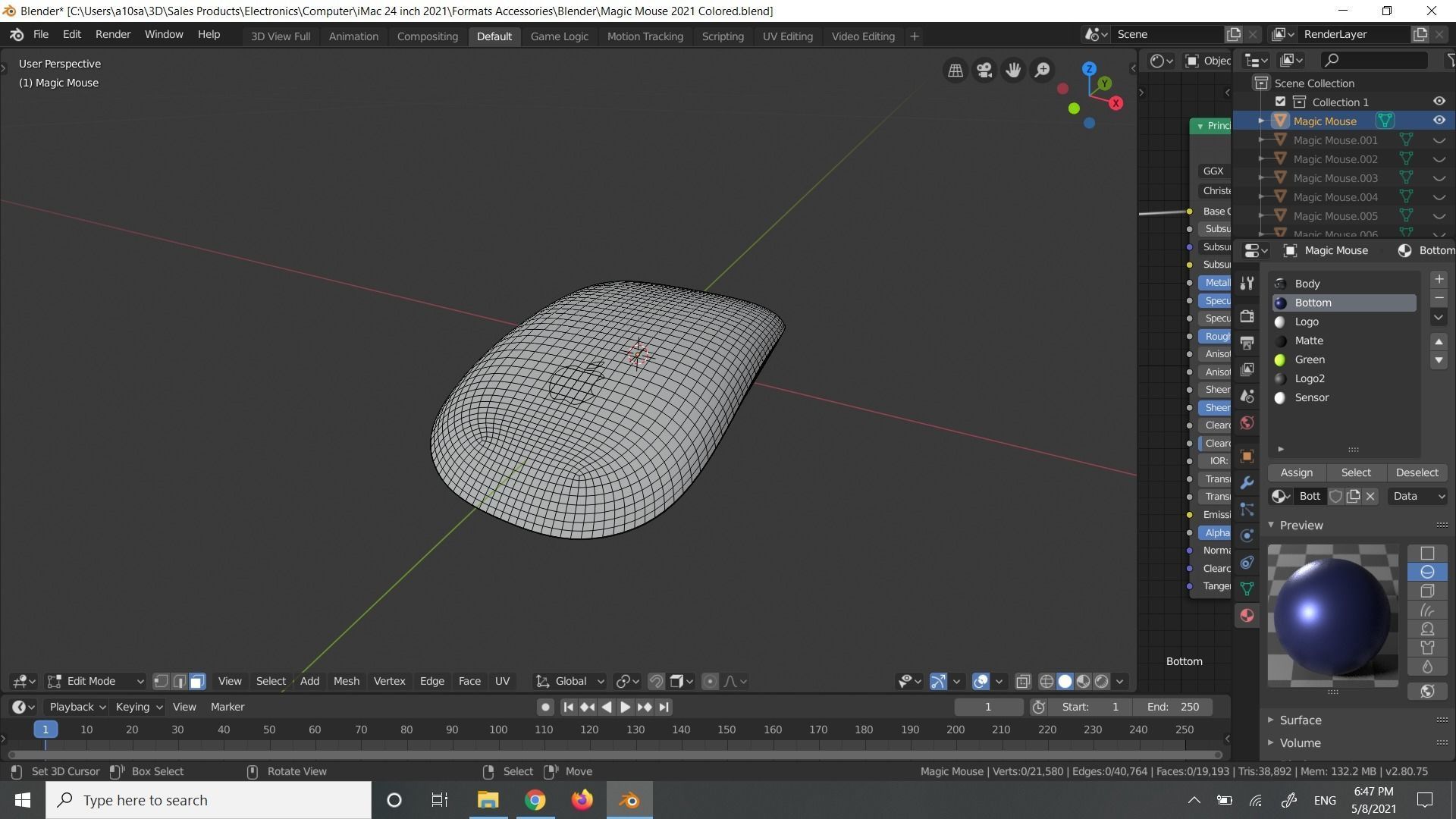Switch to the UV Editing workspace tab
The image size is (1456, 819).
click(787, 36)
